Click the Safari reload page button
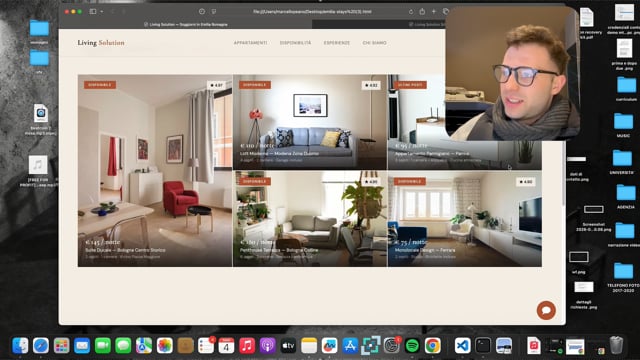The width and height of the screenshot is (640, 360). (411, 11)
